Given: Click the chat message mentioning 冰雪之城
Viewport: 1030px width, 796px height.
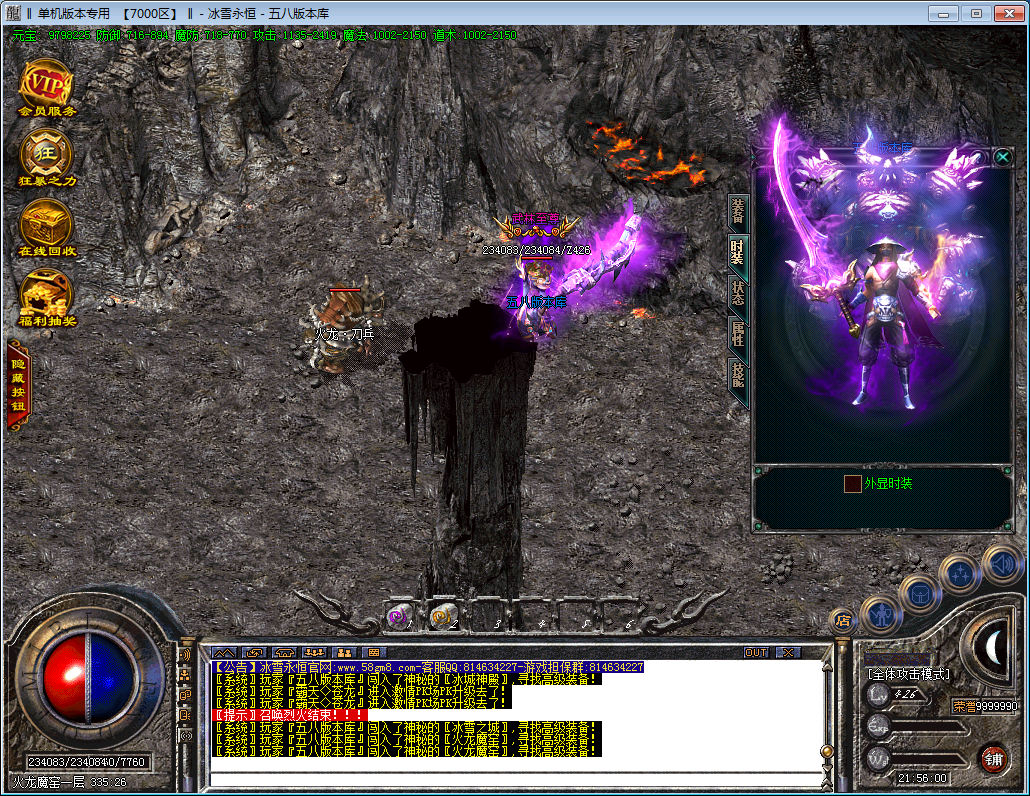Looking at the screenshot, I should click(x=407, y=727).
